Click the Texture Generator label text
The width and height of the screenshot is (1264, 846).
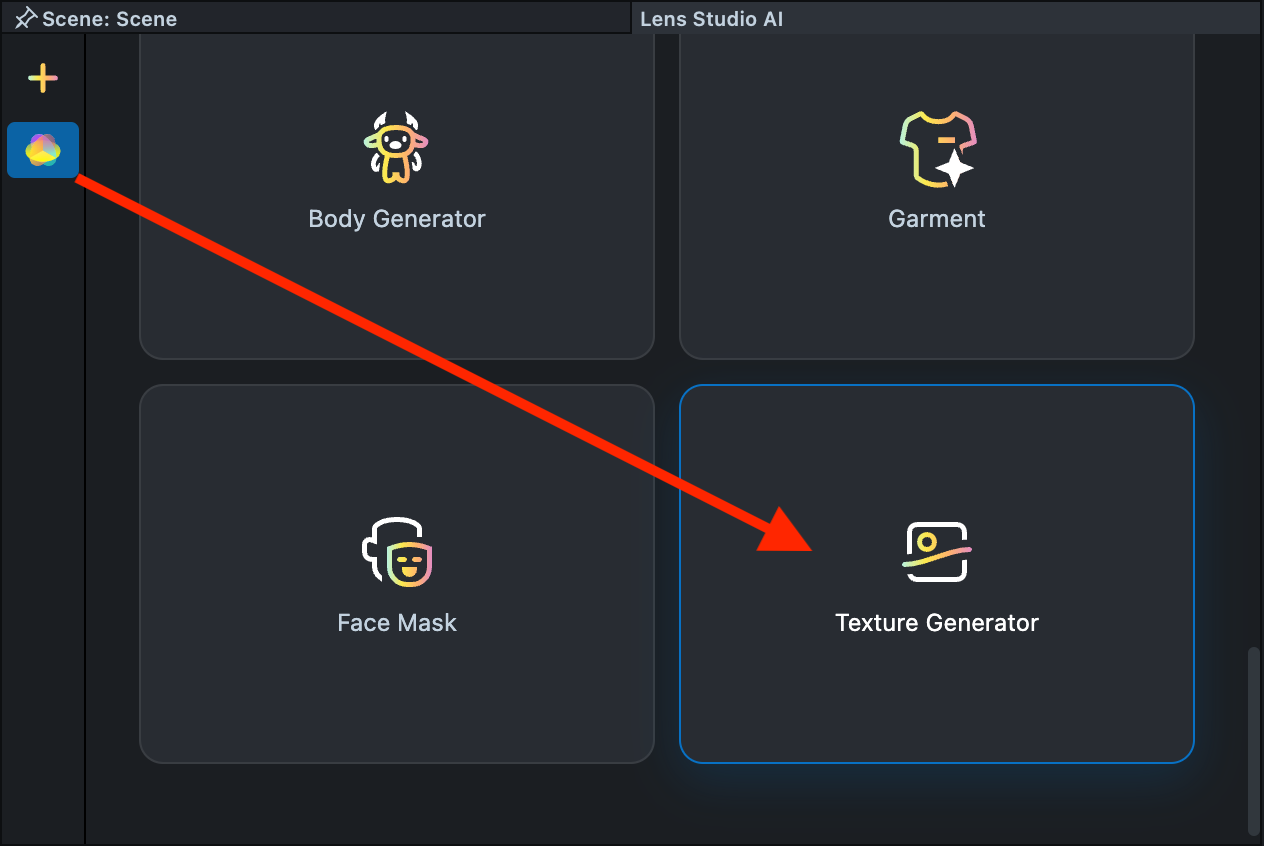[x=937, y=623]
